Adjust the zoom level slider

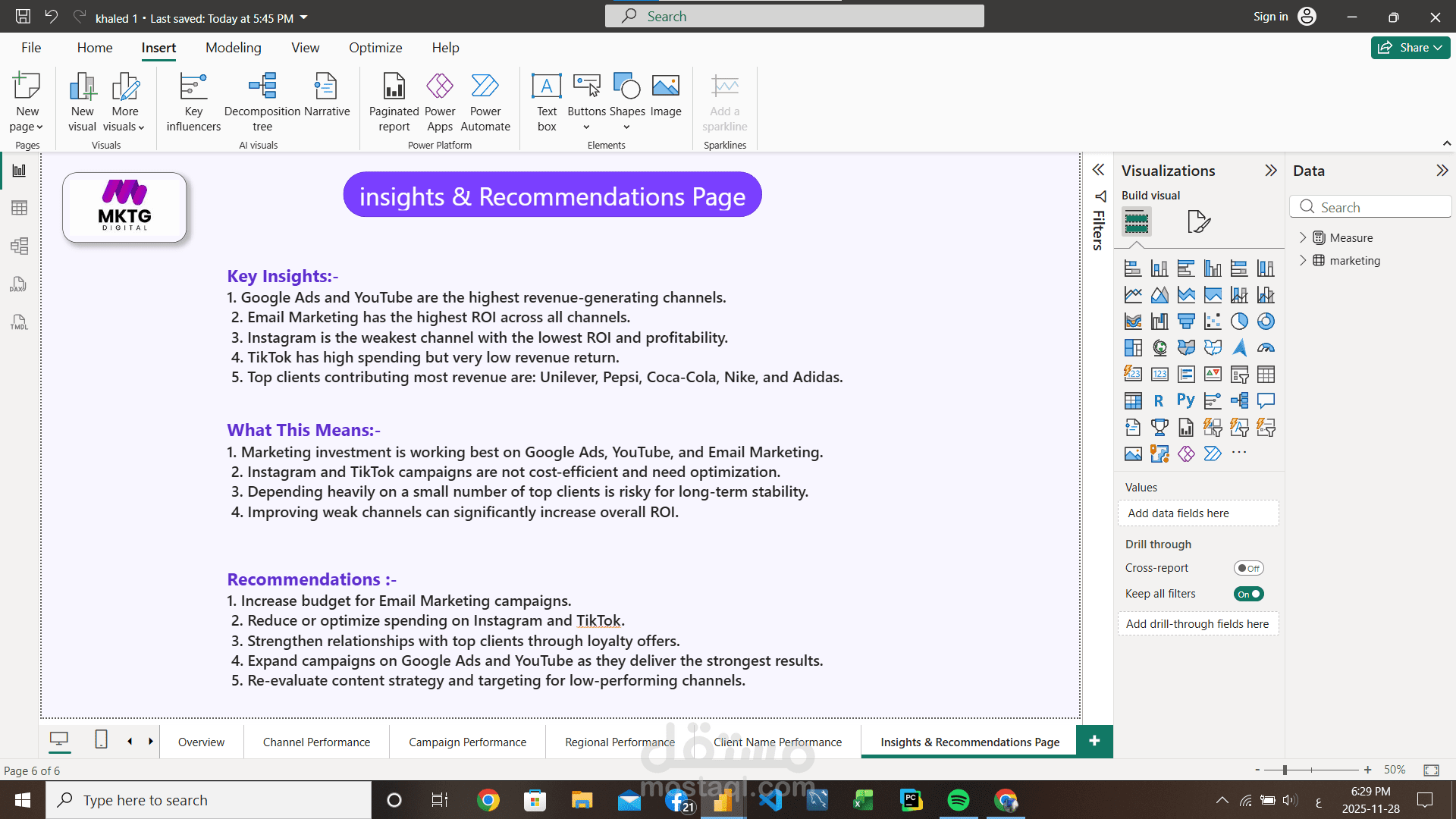[1285, 770]
